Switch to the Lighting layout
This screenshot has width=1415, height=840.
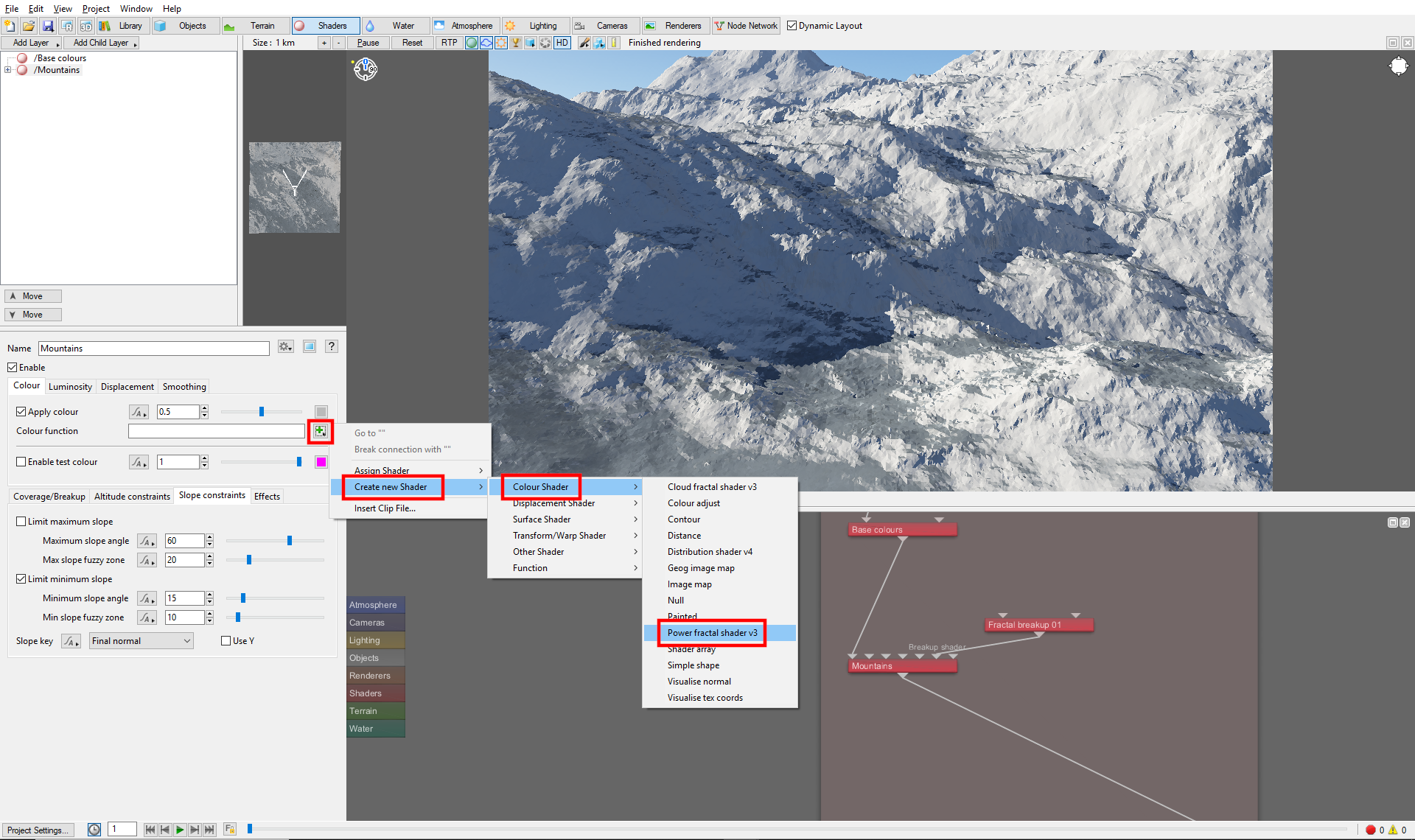coord(536,26)
